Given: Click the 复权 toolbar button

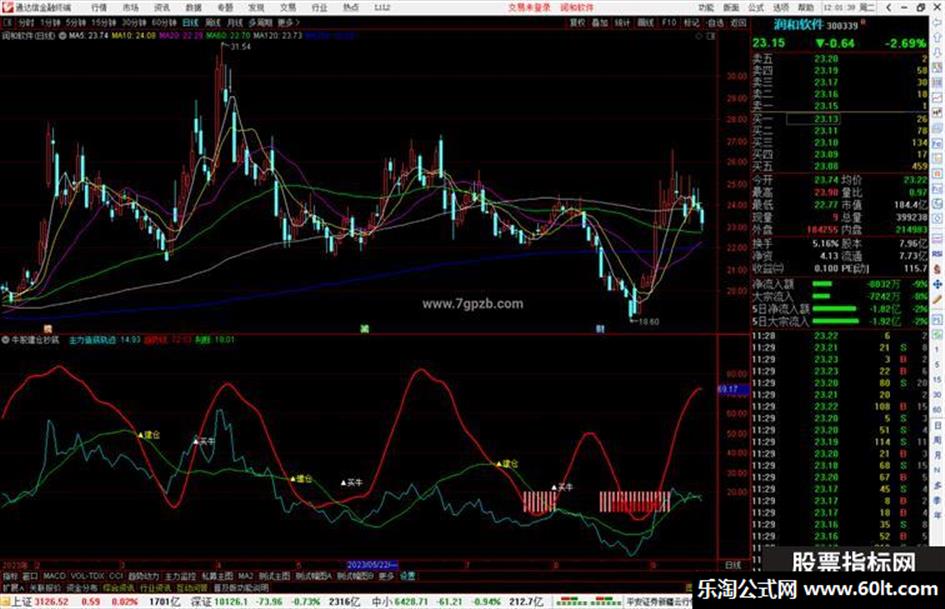Looking at the screenshot, I should (x=577, y=22).
